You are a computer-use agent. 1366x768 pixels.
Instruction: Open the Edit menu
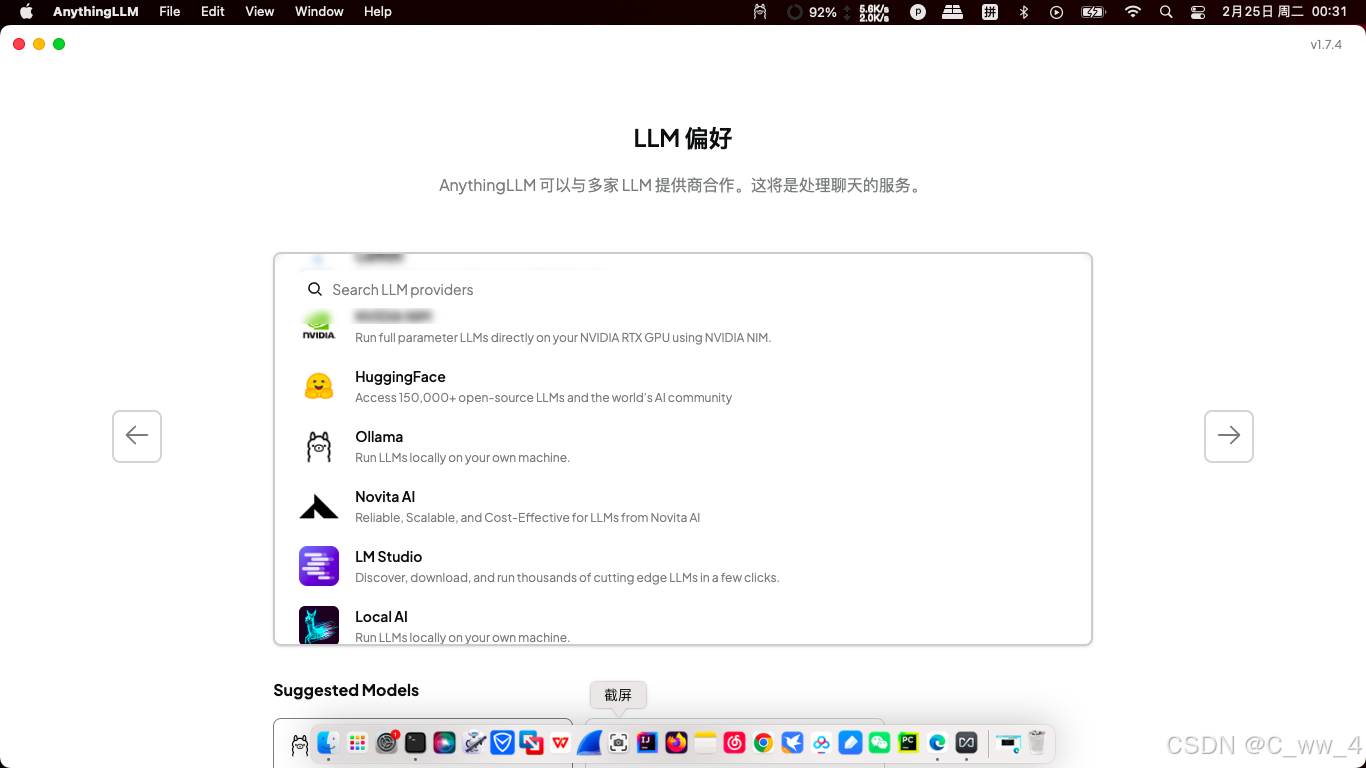pos(213,12)
